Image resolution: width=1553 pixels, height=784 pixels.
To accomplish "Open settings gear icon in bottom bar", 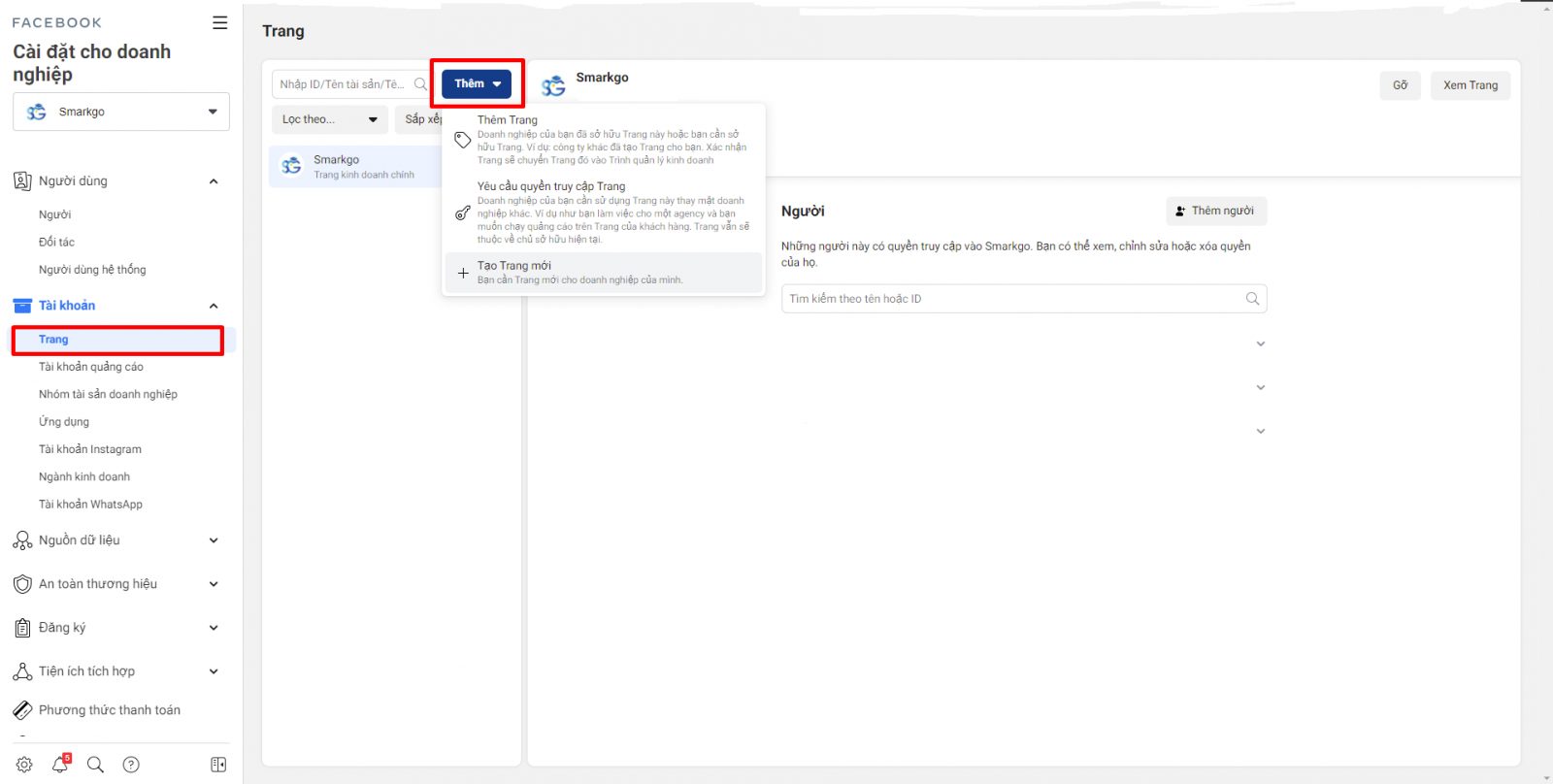I will 24,765.
